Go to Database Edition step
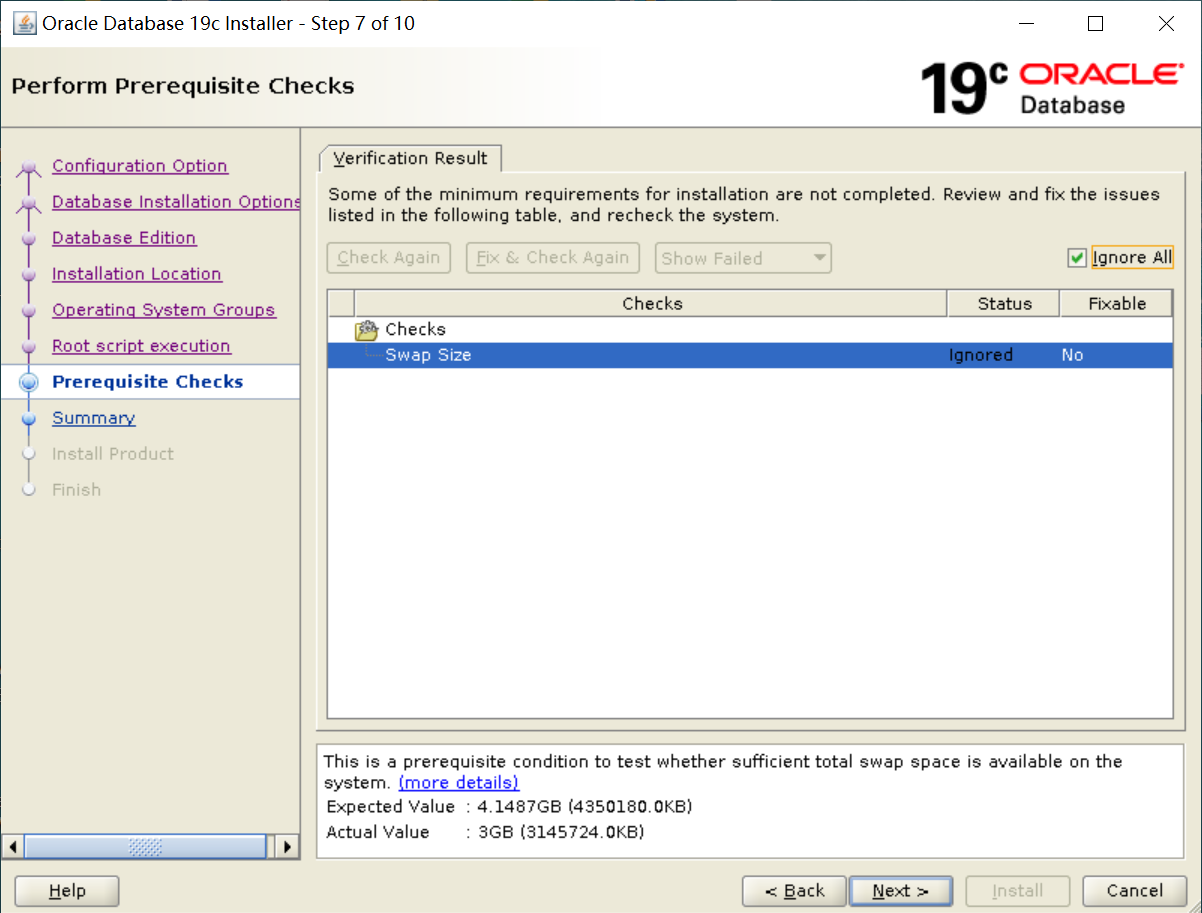The image size is (1202, 913). click(124, 238)
